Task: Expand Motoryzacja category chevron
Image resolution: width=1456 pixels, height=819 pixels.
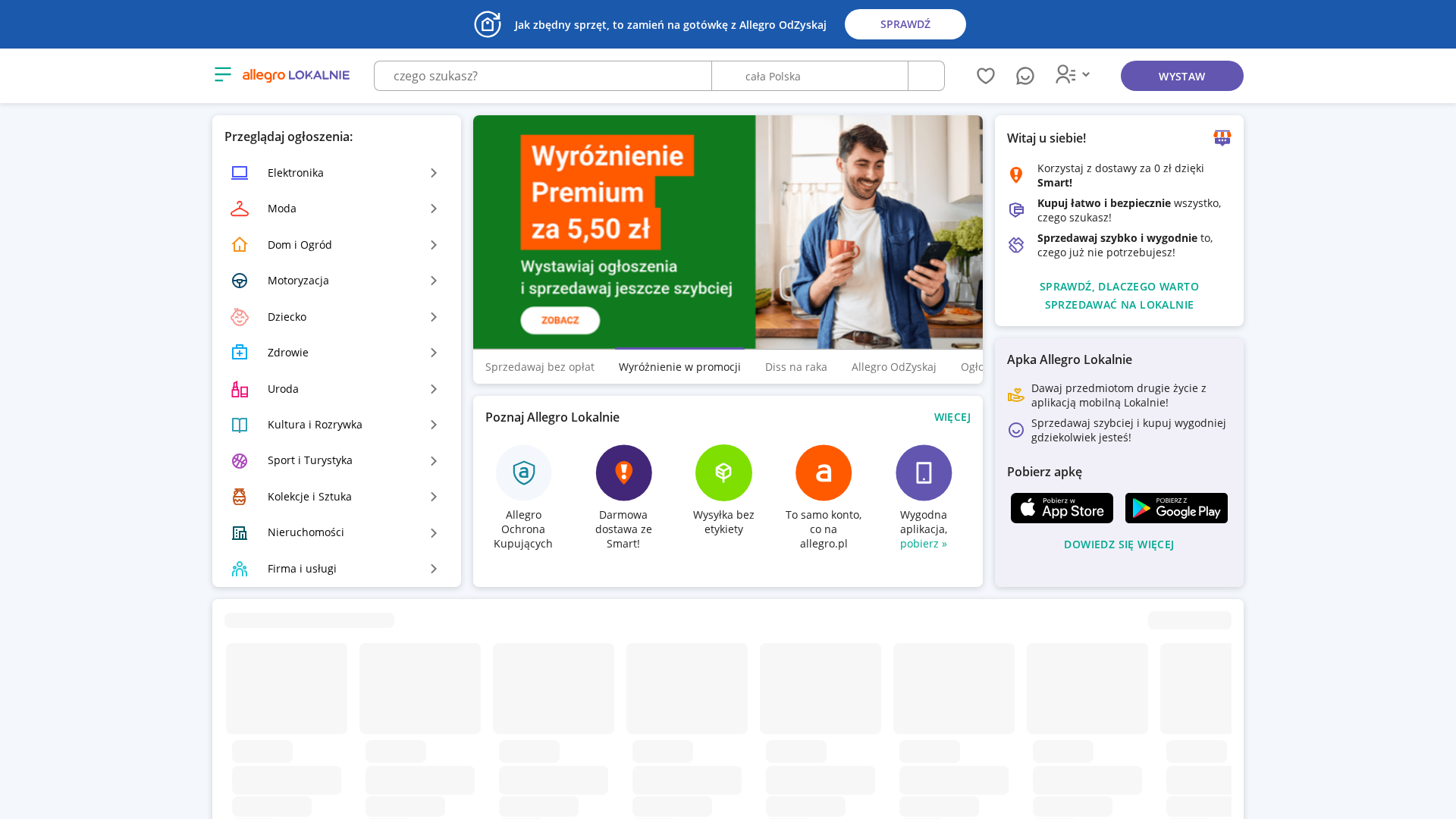Action: pyautogui.click(x=434, y=281)
